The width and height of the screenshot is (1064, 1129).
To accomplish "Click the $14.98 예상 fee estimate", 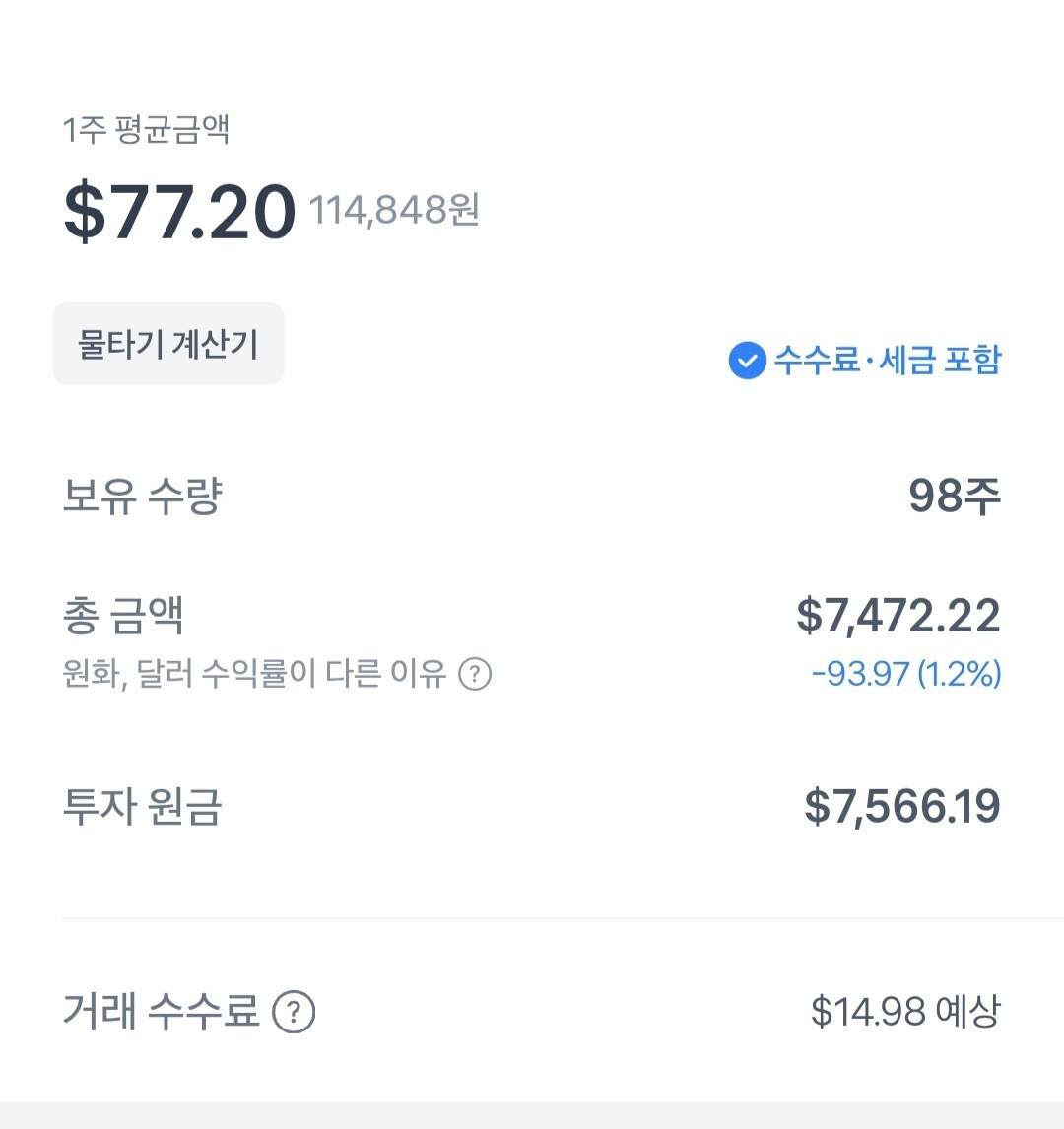I will tap(904, 1012).
